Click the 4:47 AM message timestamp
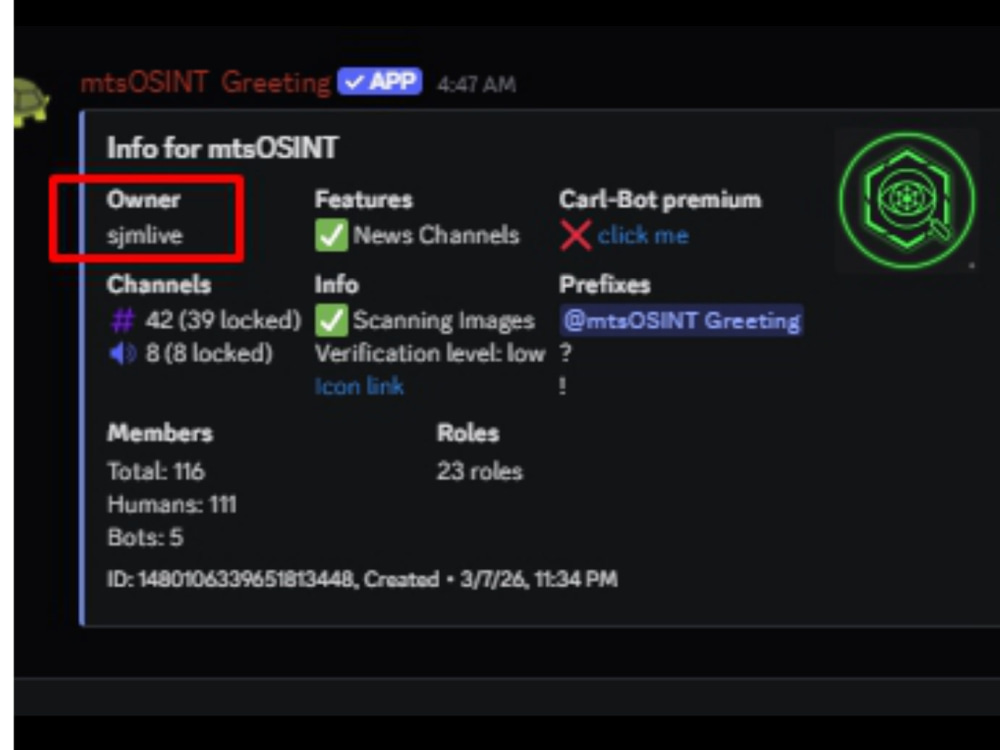The image size is (1000, 750). click(x=476, y=84)
